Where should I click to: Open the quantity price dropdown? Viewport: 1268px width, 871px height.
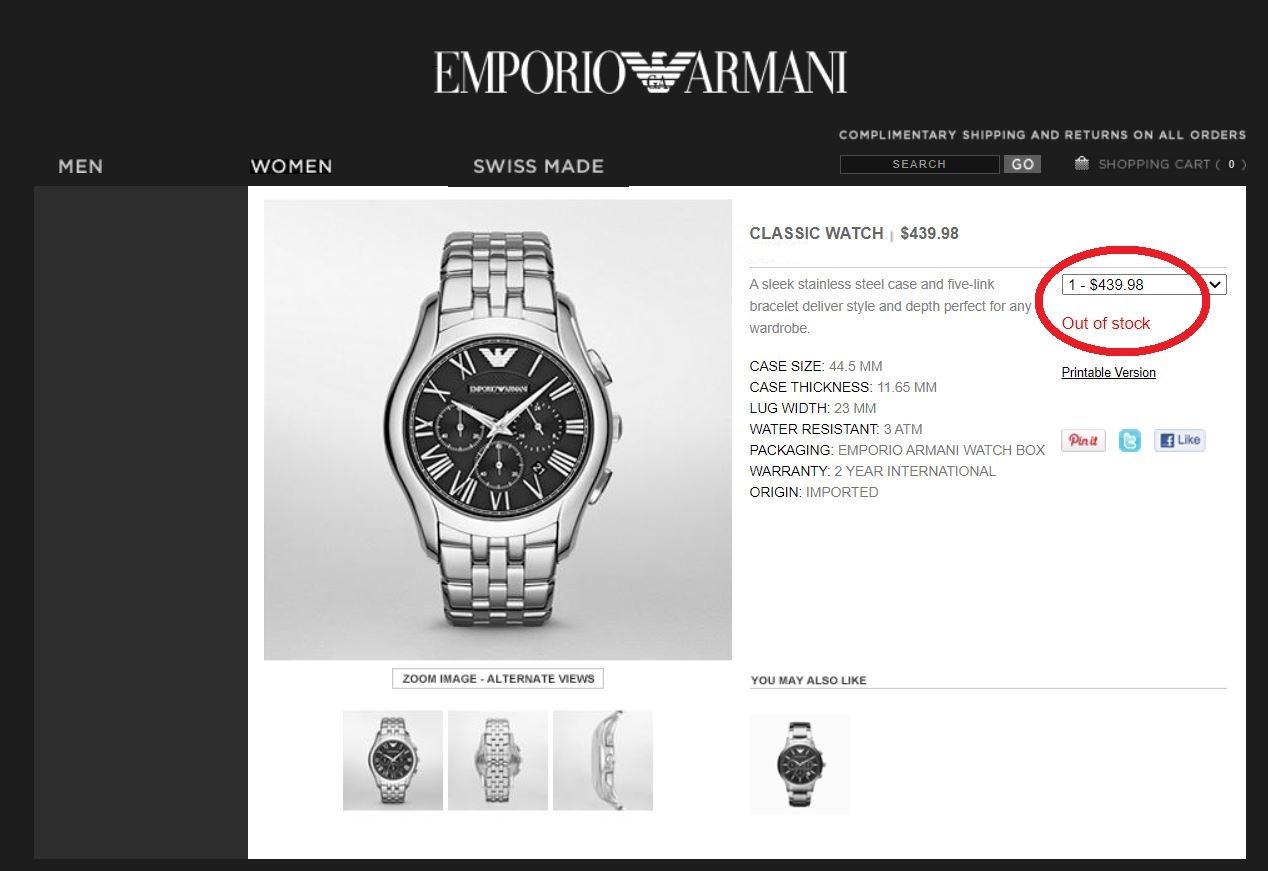[1144, 285]
